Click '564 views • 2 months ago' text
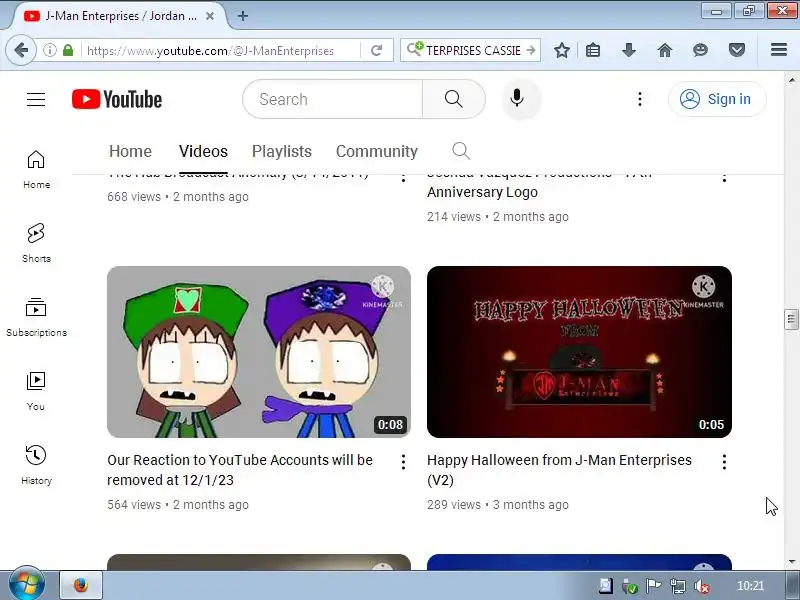The width and height of the screenshot is (800, 600). pos(178,505)
